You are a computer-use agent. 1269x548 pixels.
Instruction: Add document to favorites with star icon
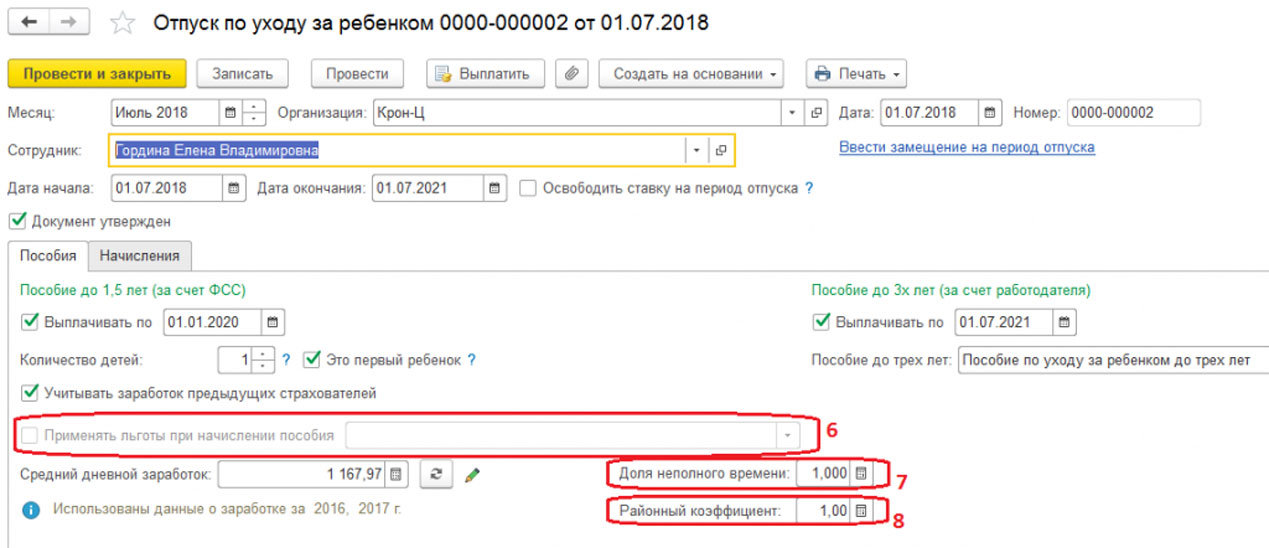(x=122, y=22)
